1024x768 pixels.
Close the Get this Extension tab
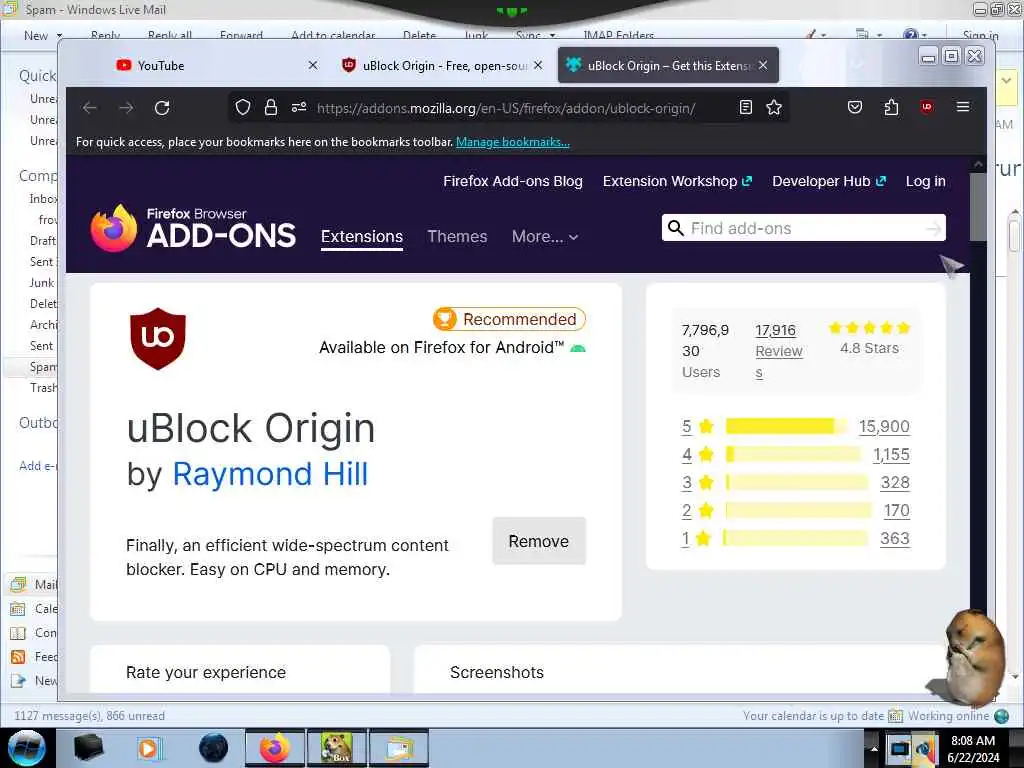[763, 65]
